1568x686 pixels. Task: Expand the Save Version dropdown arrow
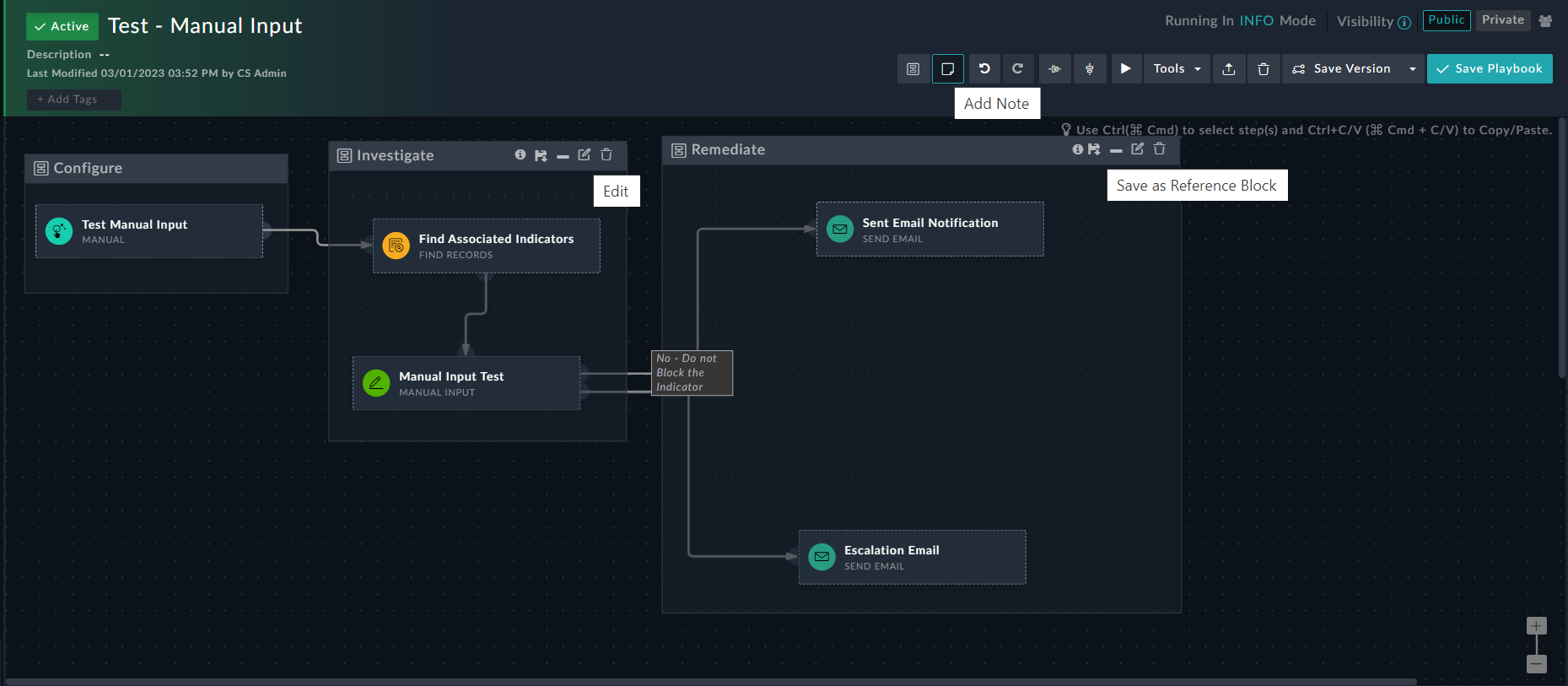(x=1412, y=69)
